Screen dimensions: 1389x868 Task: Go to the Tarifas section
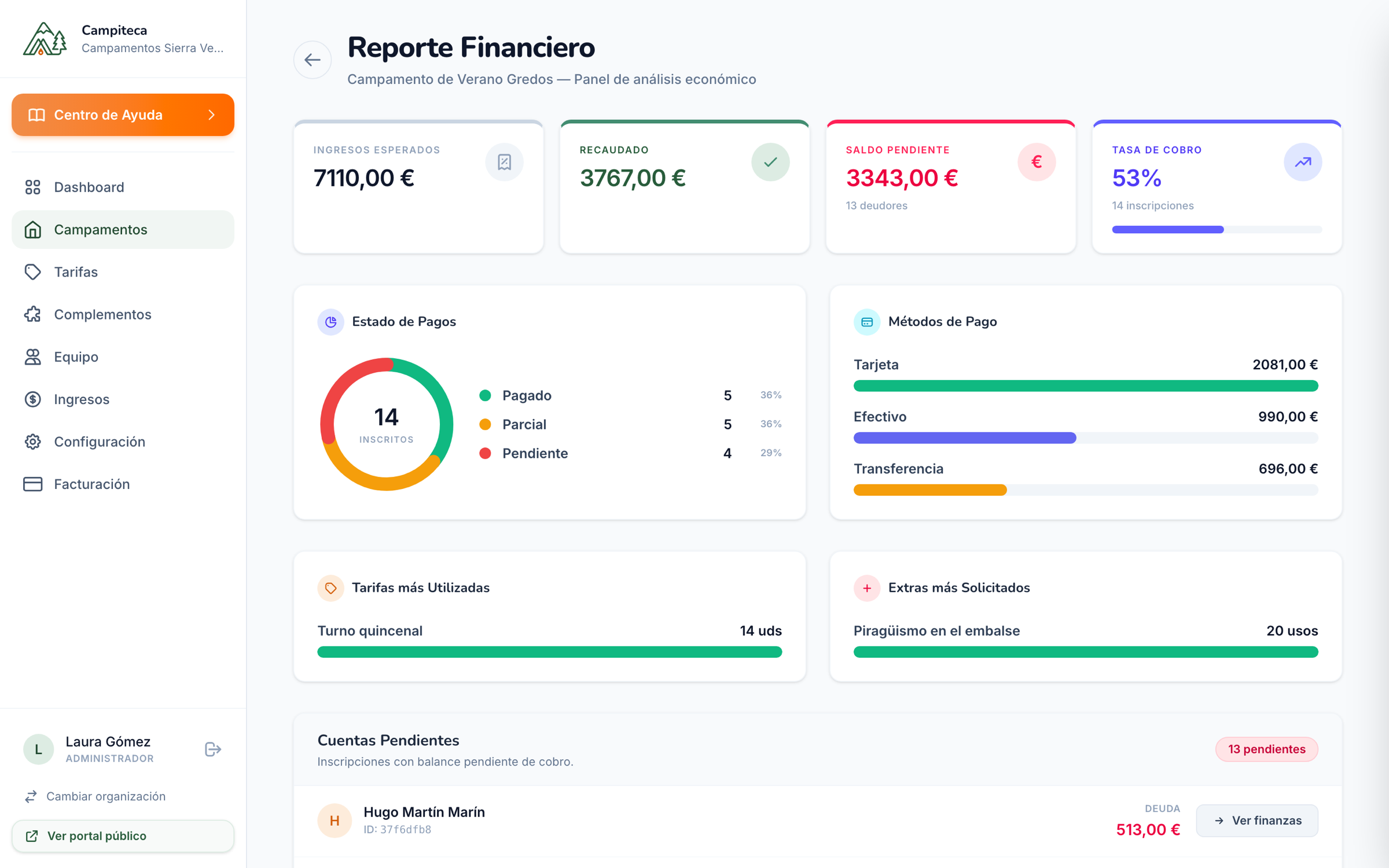(123, 272)
